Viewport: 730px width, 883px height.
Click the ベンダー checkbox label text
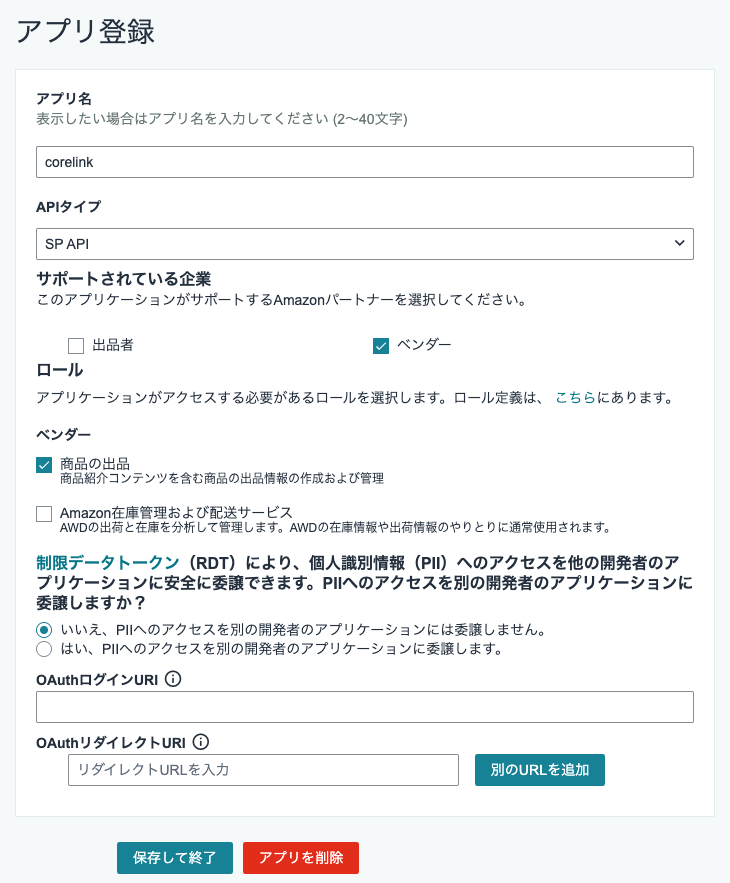(424, 345)
